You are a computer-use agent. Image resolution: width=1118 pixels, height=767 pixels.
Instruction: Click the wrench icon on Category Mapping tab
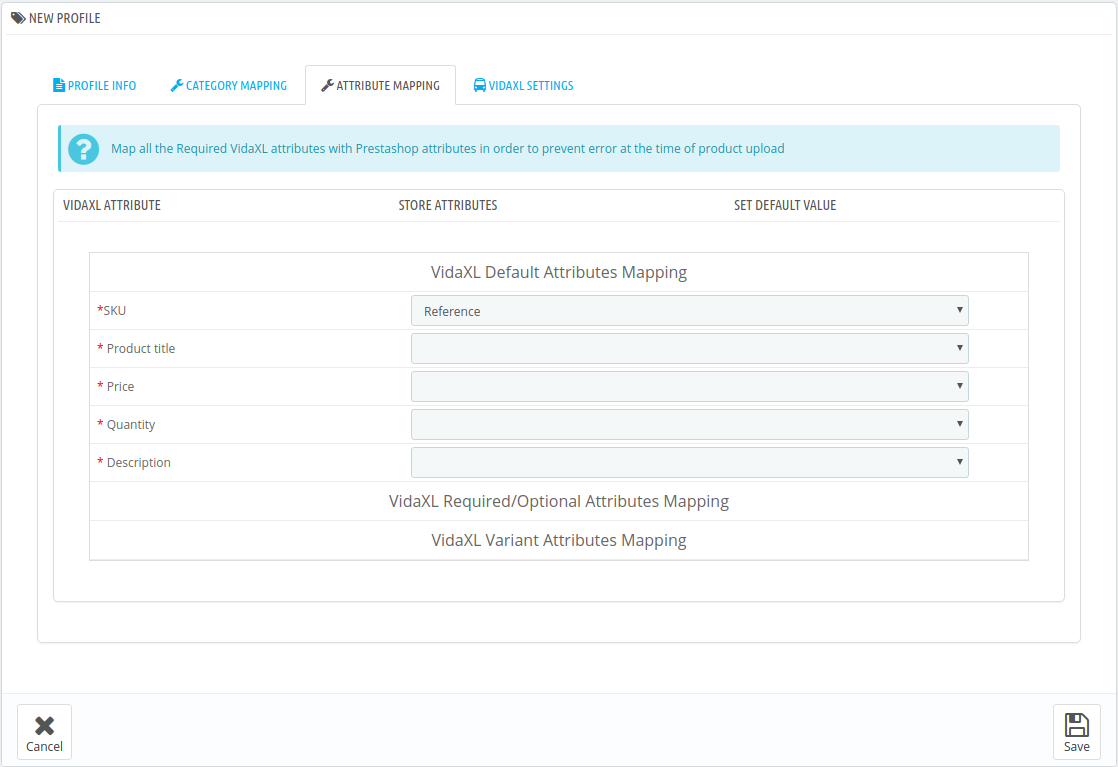(177, 86)
